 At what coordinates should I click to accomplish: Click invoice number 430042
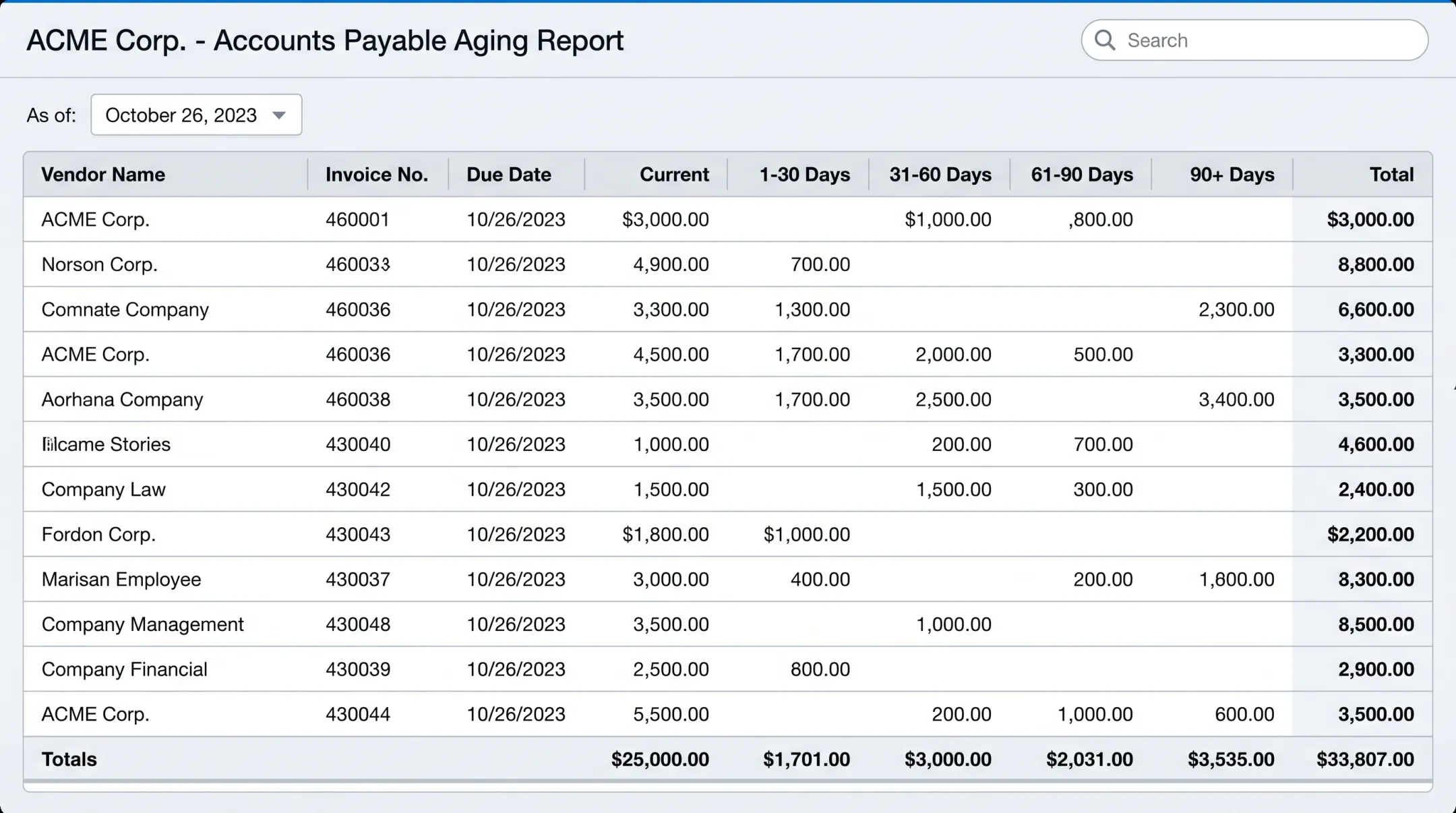point(358,489)
